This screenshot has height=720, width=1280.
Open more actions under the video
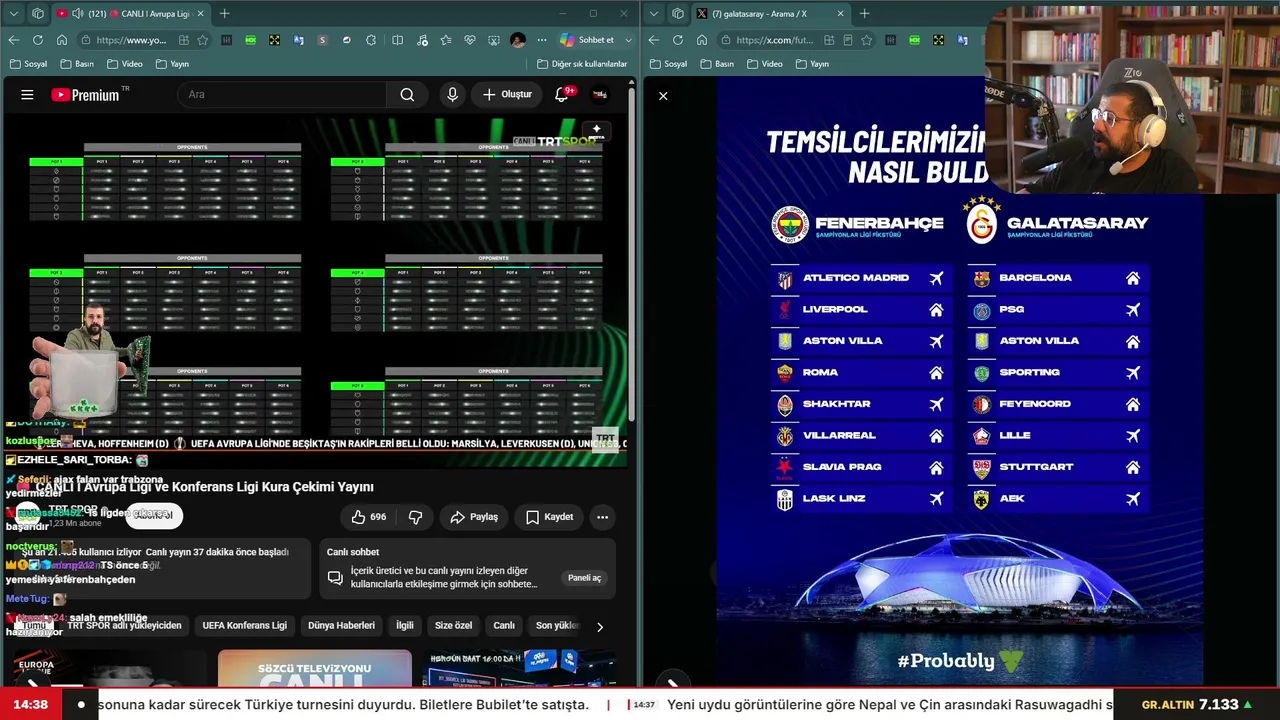point(602,517)
